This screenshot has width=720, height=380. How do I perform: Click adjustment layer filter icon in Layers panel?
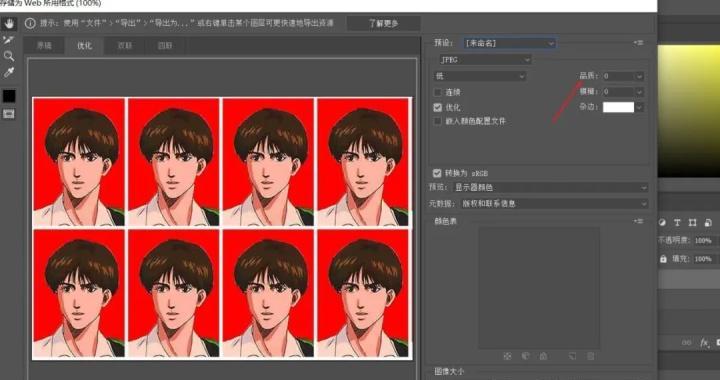[x=662, y=223]
